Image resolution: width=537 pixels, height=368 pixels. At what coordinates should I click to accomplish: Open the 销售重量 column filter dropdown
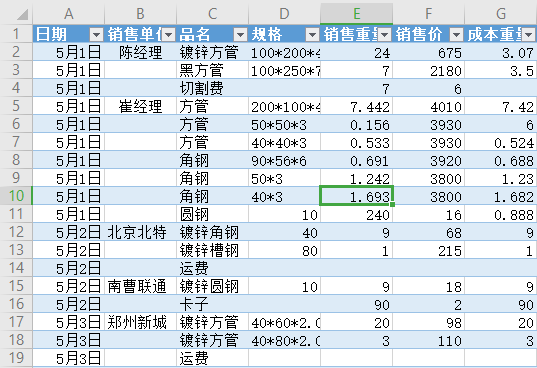click(385, 35)
